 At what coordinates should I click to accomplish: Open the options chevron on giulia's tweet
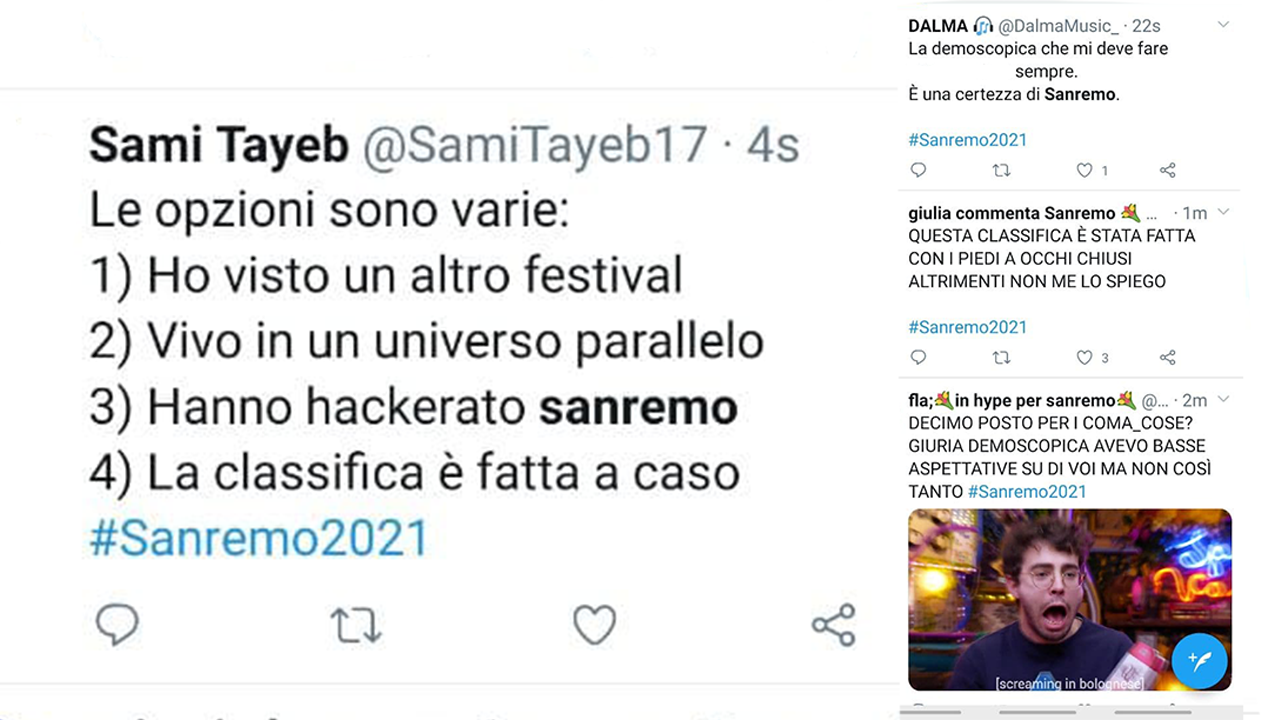point(1223,212)
